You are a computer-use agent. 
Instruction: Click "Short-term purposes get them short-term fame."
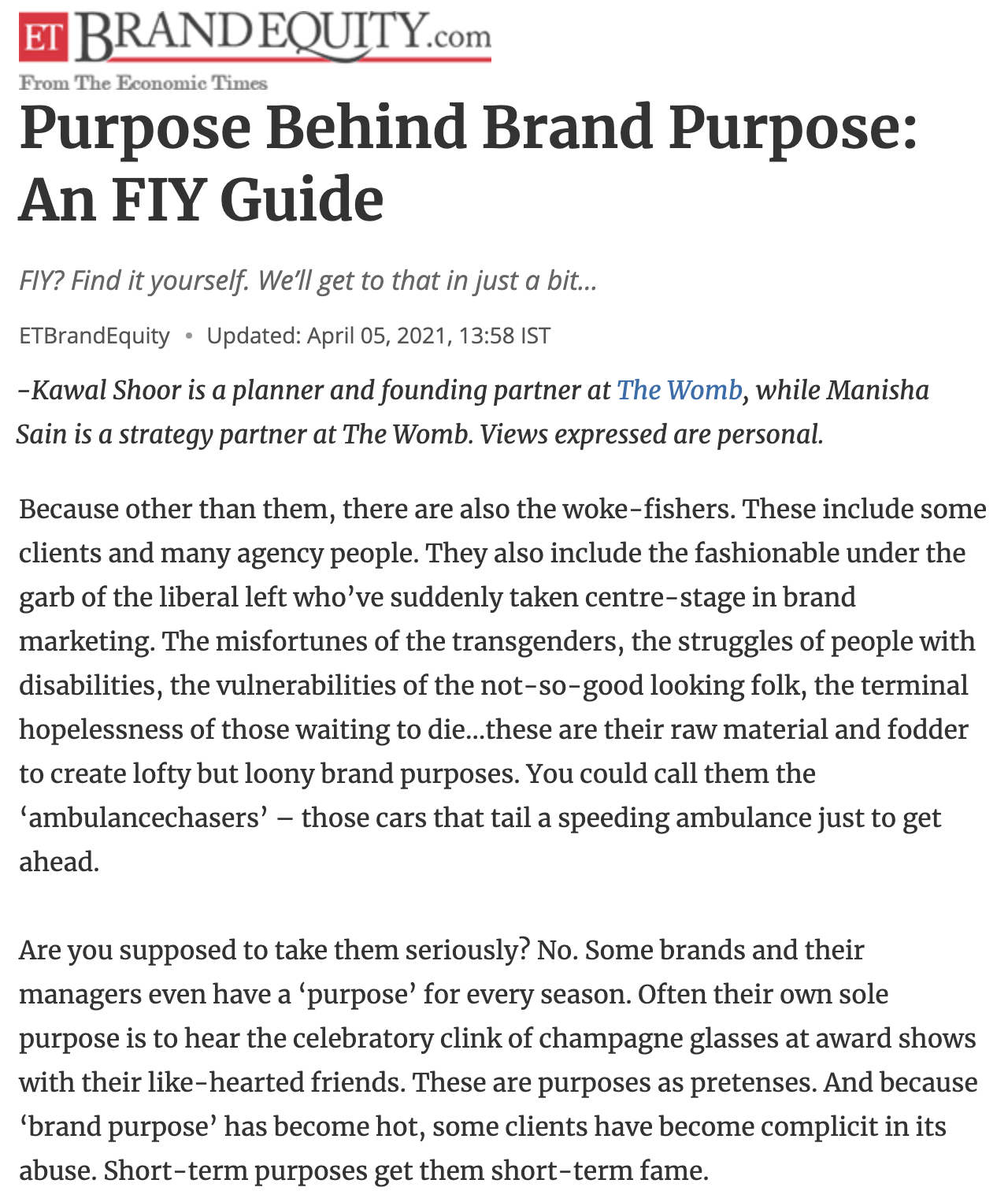click(x=406, y=1170)
